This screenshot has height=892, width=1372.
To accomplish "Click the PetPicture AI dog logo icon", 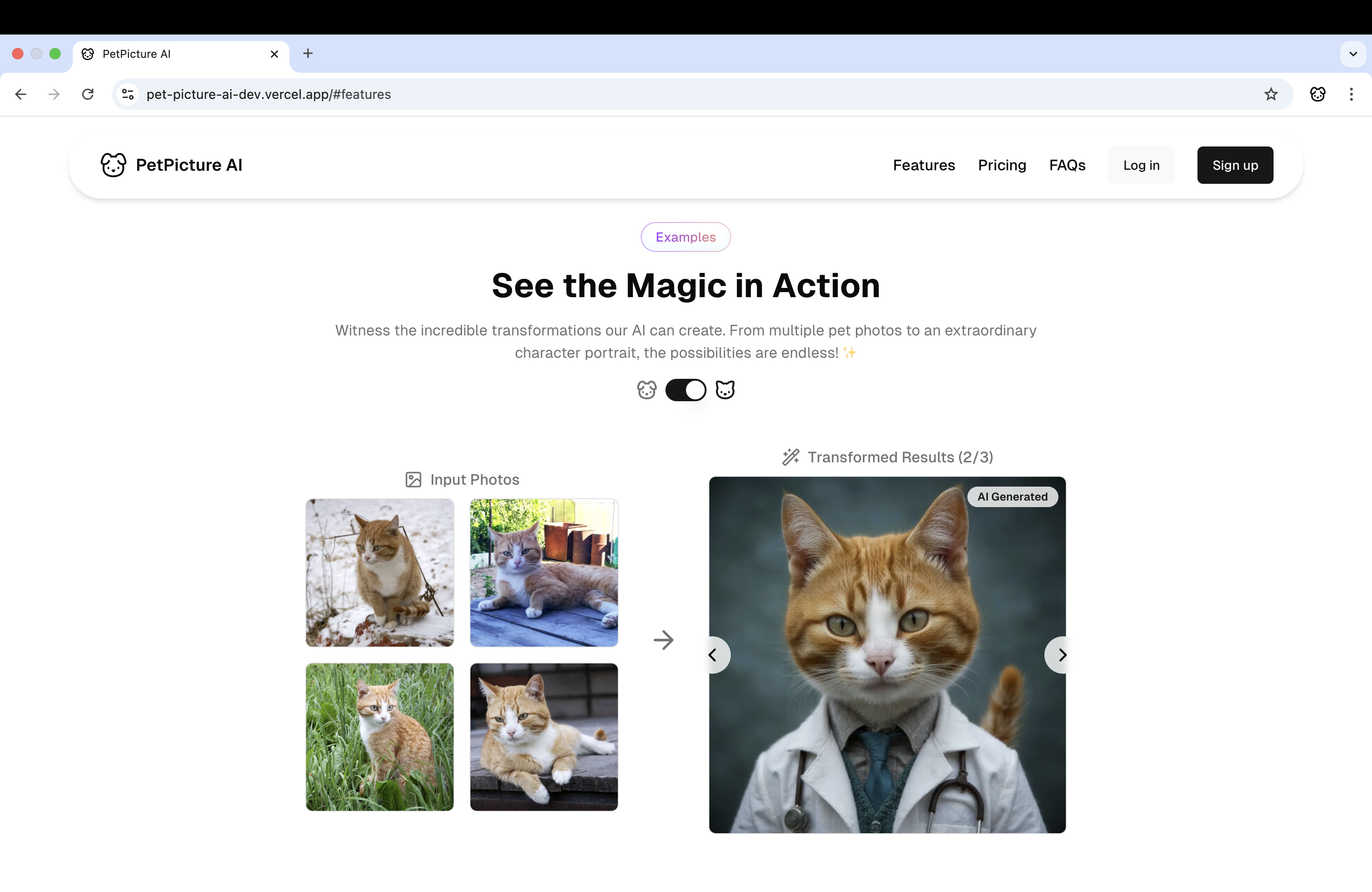I will tap(113, 165).
